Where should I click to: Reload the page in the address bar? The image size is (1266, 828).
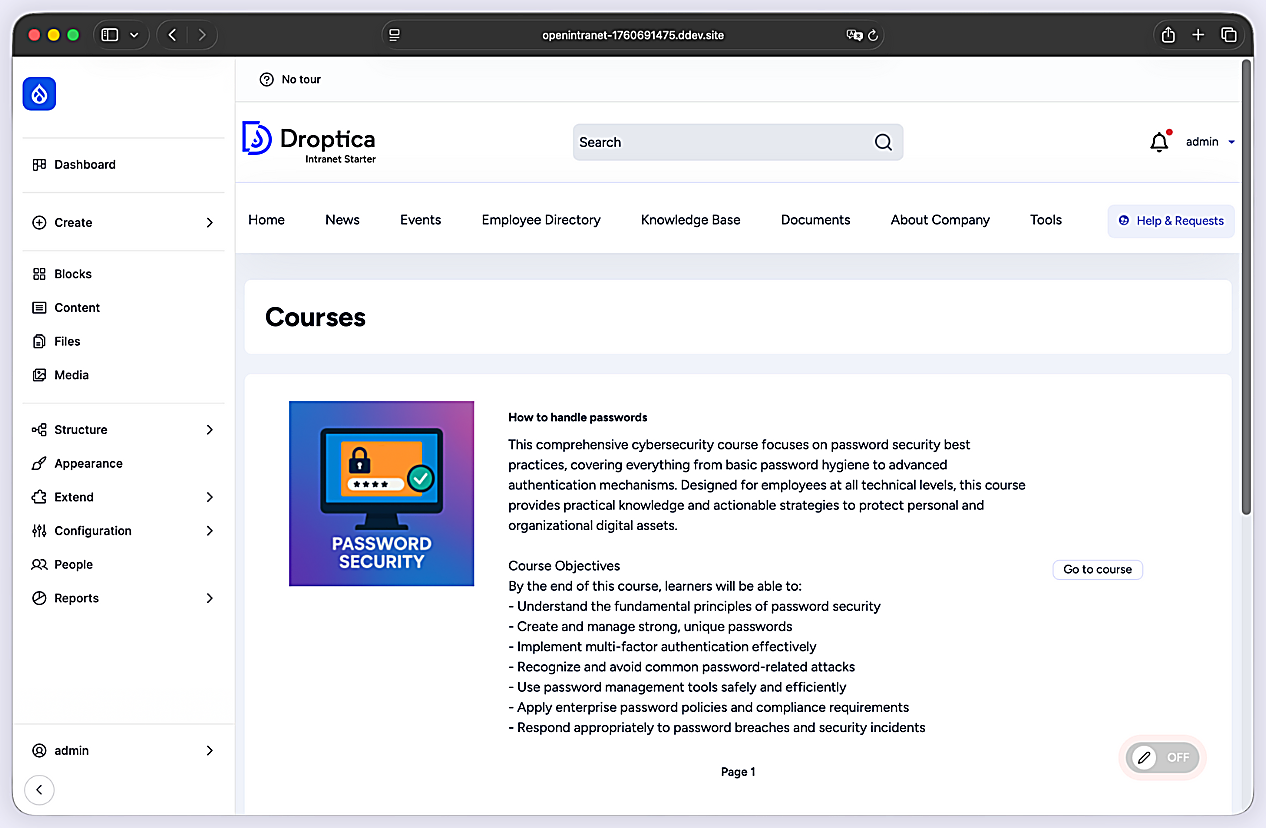[873, 35]
